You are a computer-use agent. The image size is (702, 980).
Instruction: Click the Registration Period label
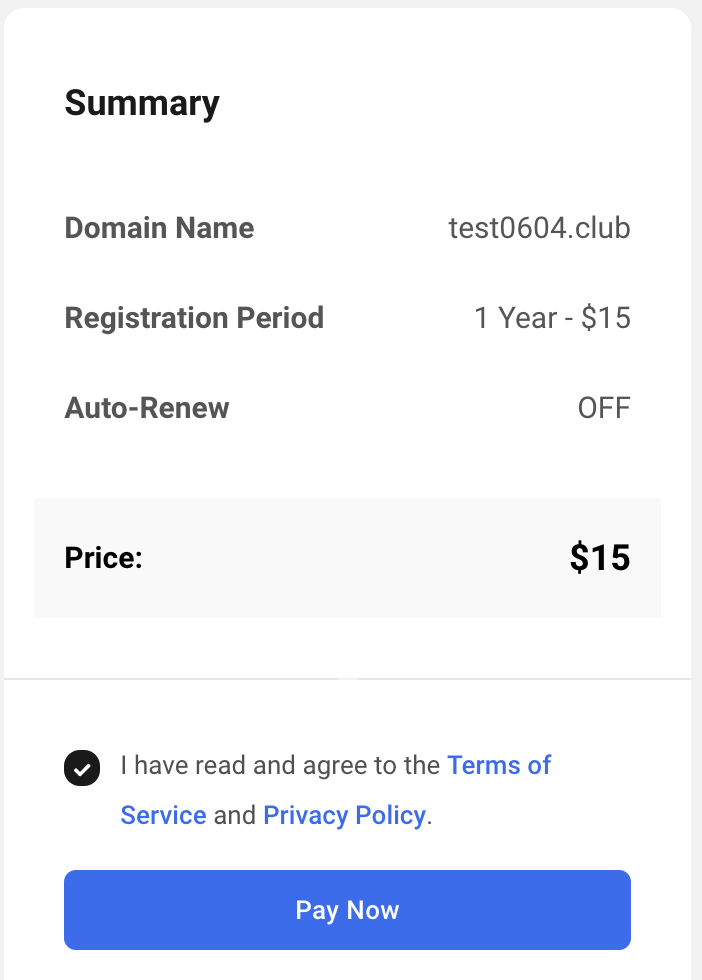tap(194, 317)
